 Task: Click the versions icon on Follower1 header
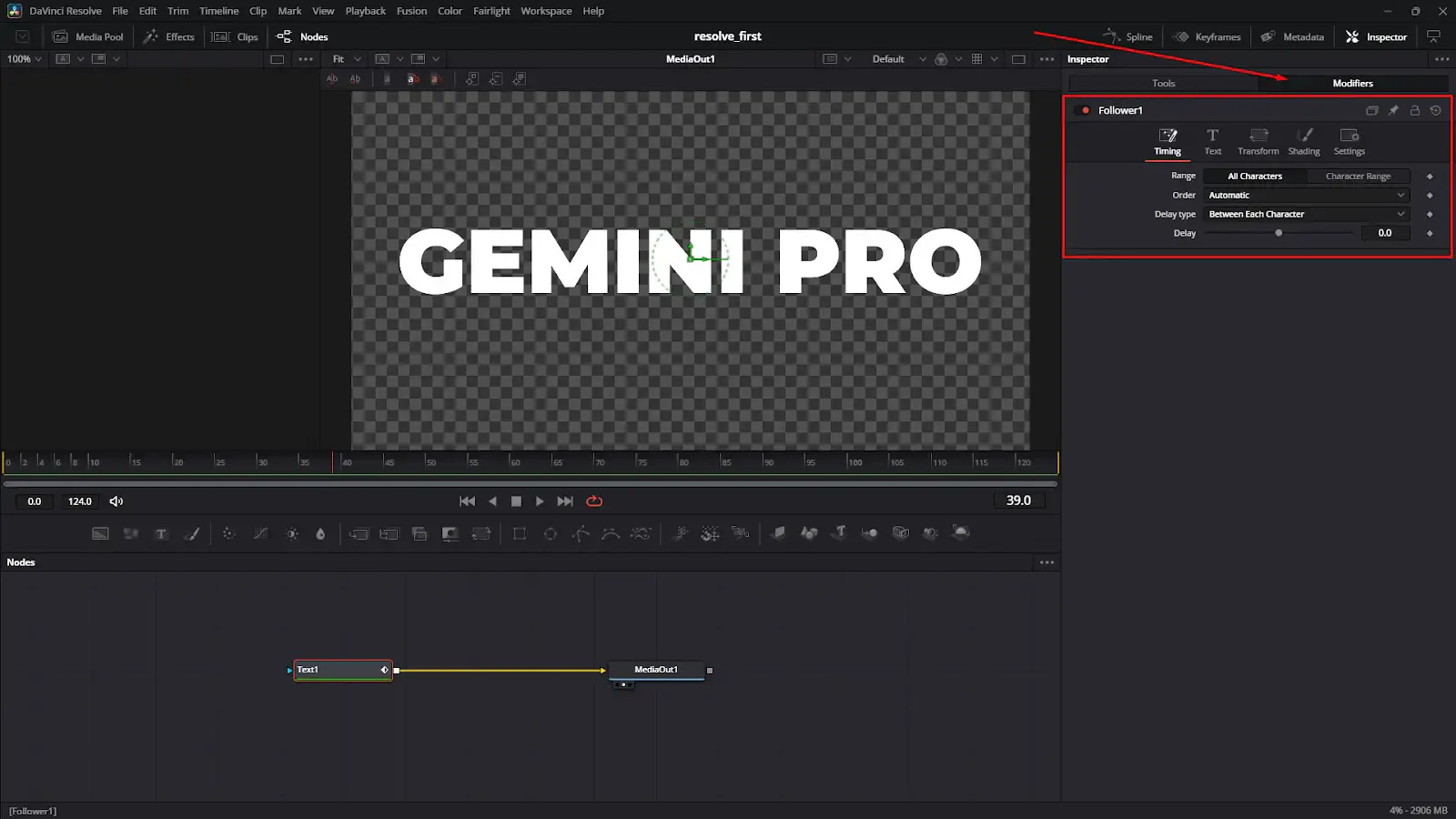click(x=1372, y=110)
